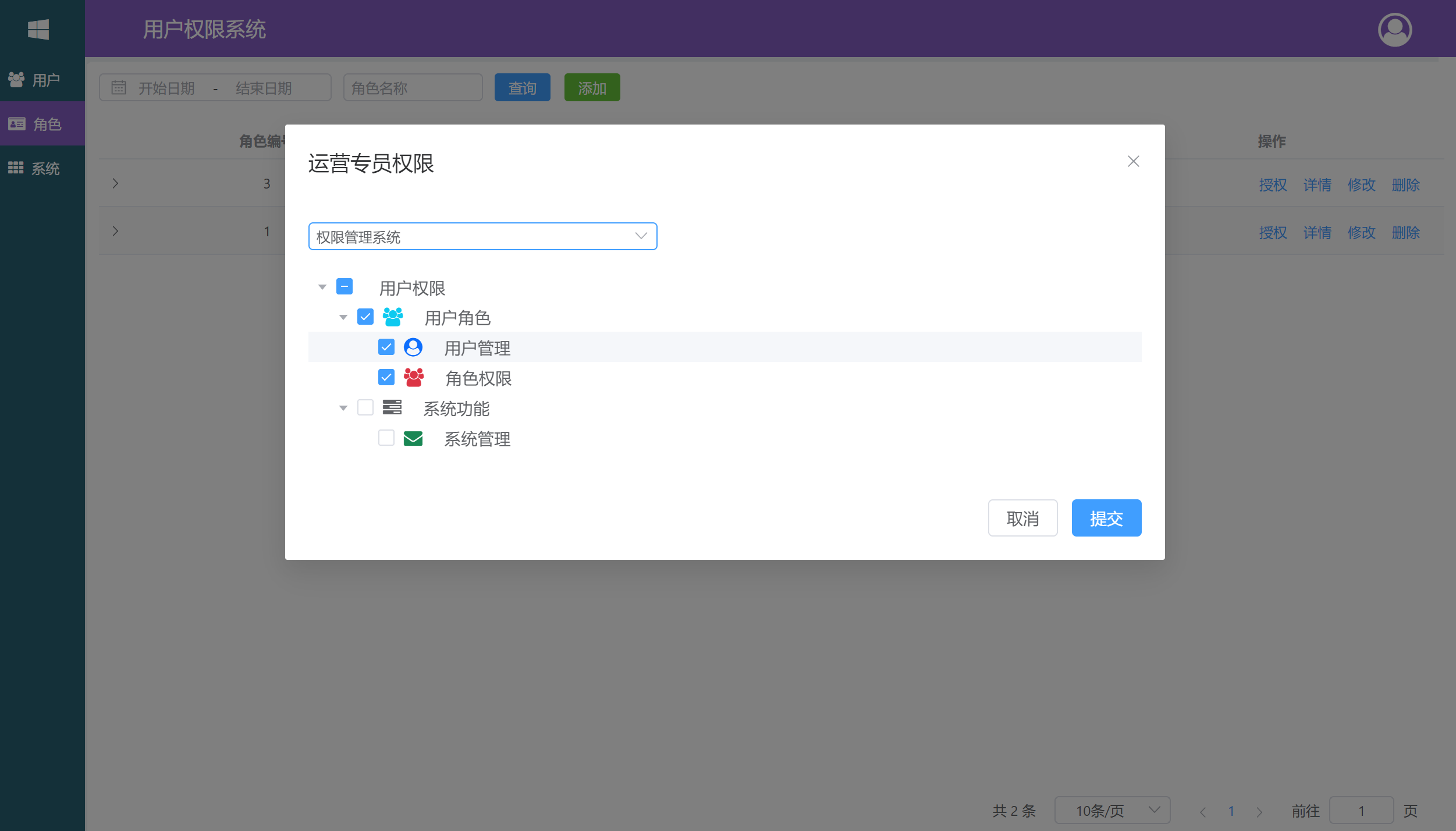Open the 系统 sidebar menu

click(x=42, y=168)
